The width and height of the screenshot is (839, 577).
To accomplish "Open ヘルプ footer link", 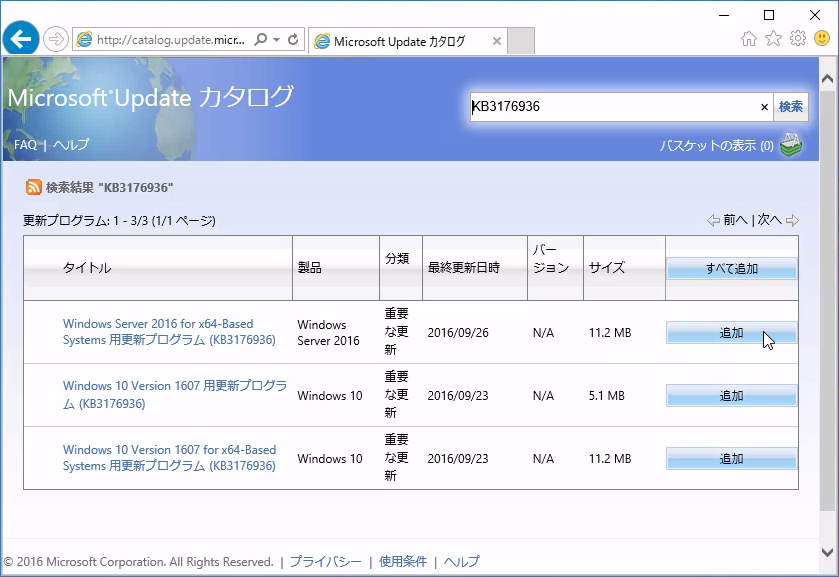I will coord(462,561).
